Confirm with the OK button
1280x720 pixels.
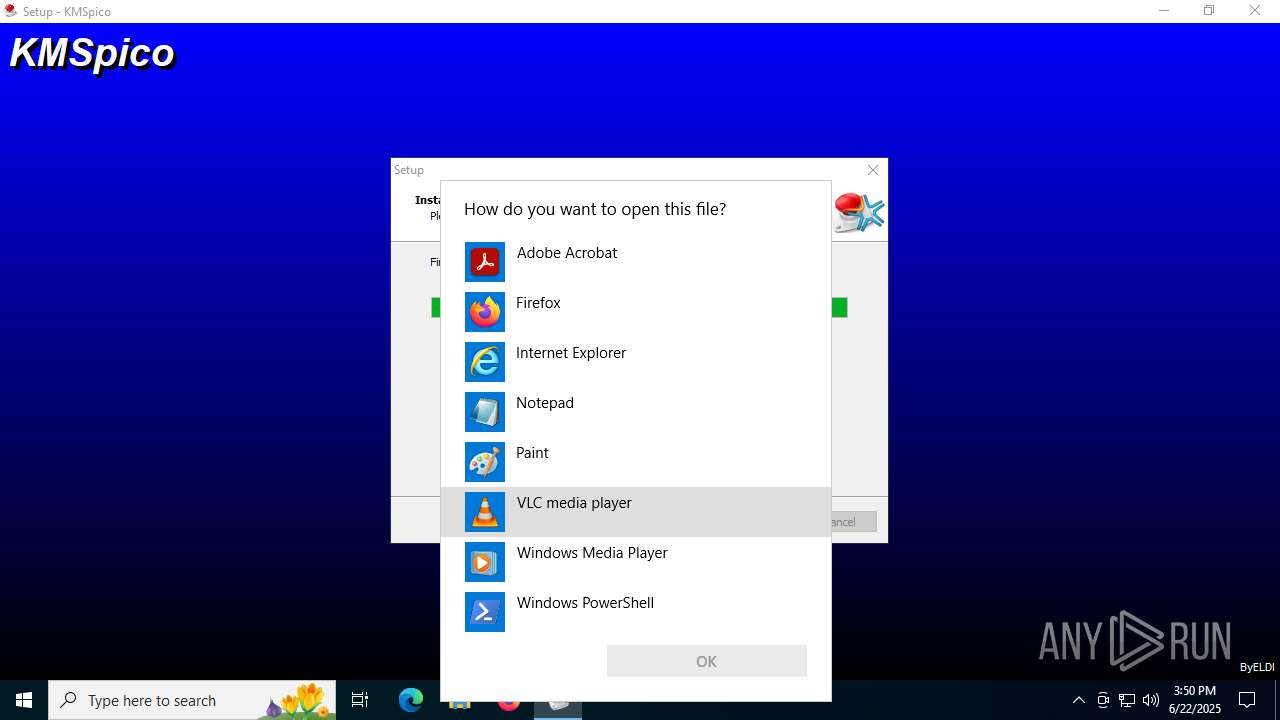coord(707,661)
